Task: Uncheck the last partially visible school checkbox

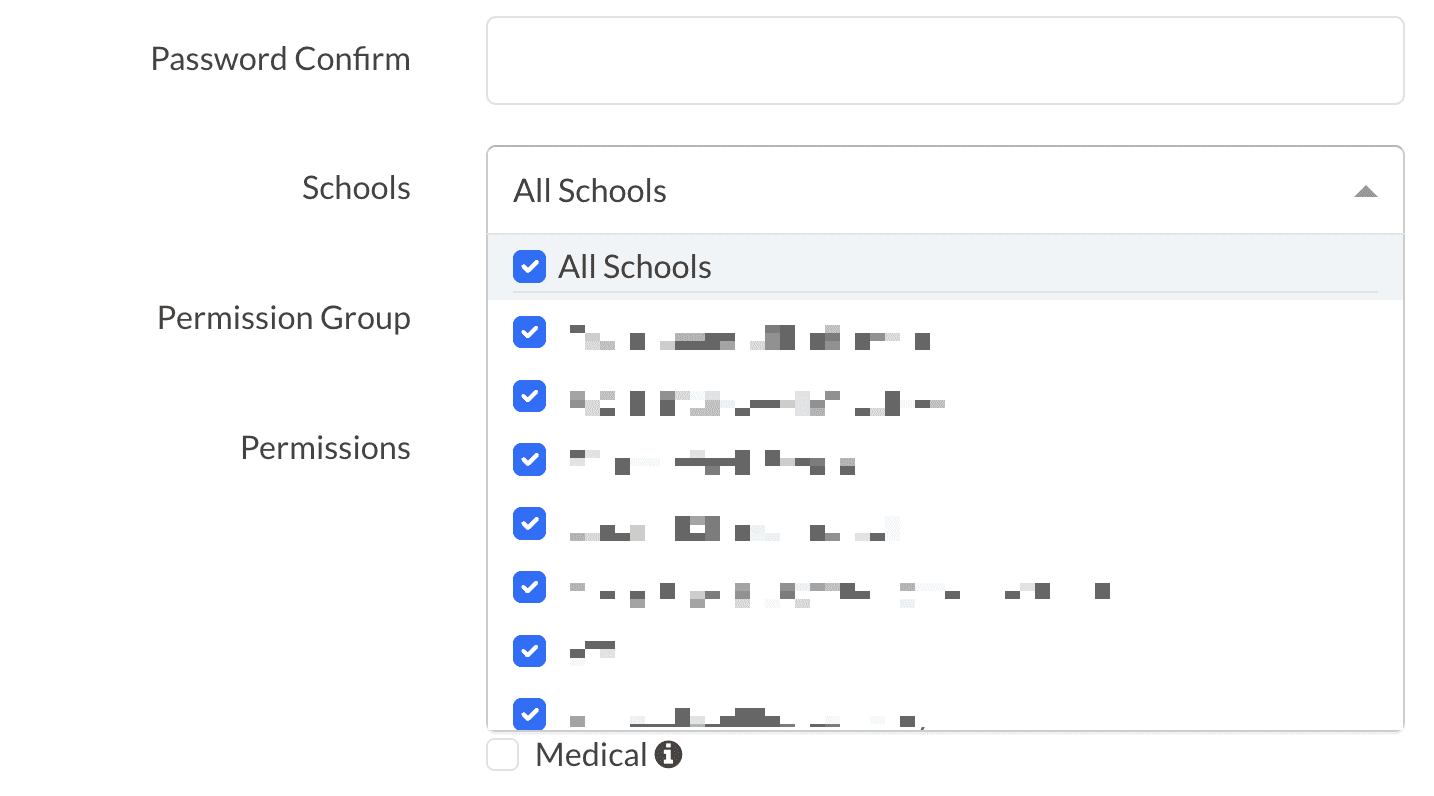Action: pyautogui.click(x=529, y=713)
